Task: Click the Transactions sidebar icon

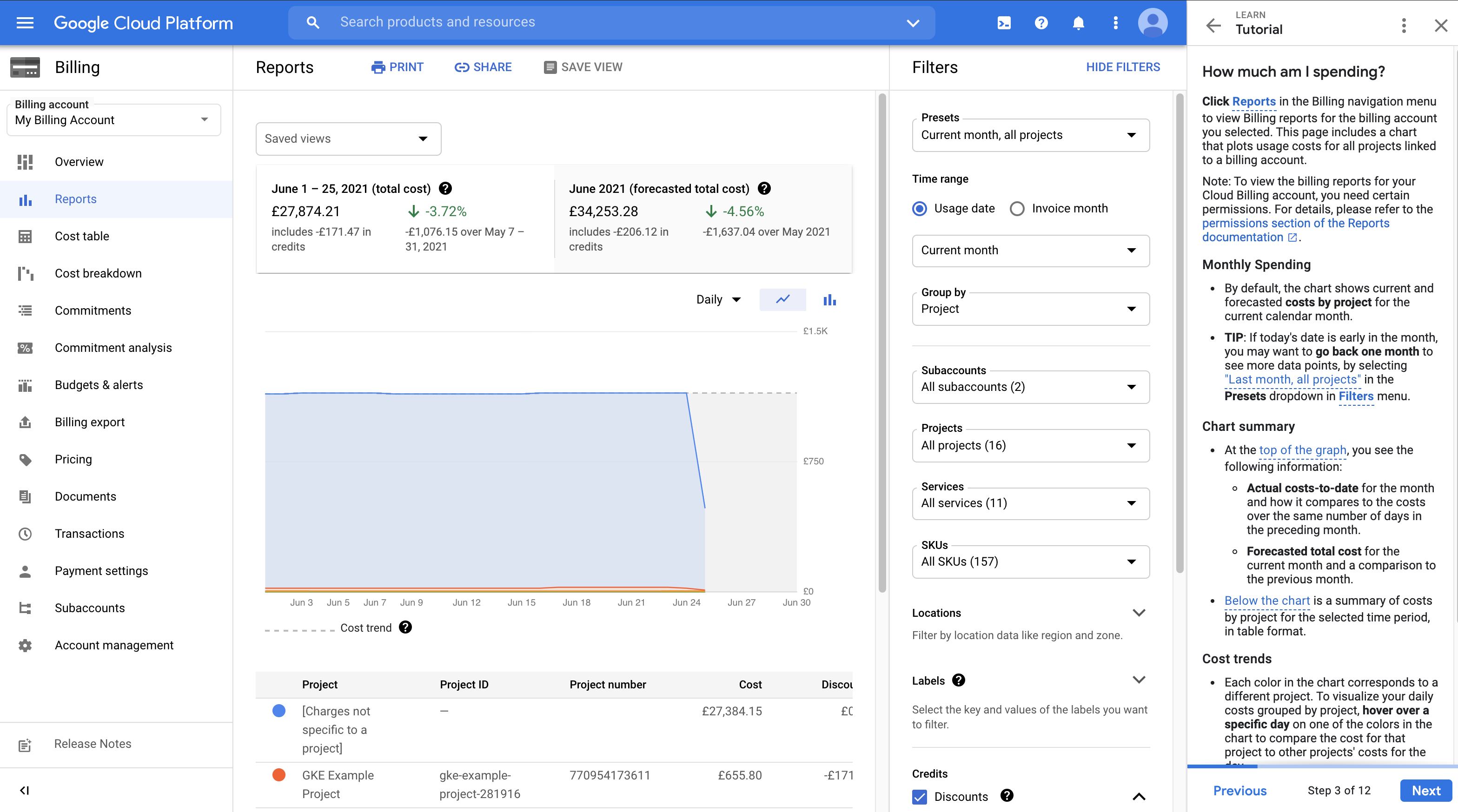Action: pos(25,533)
